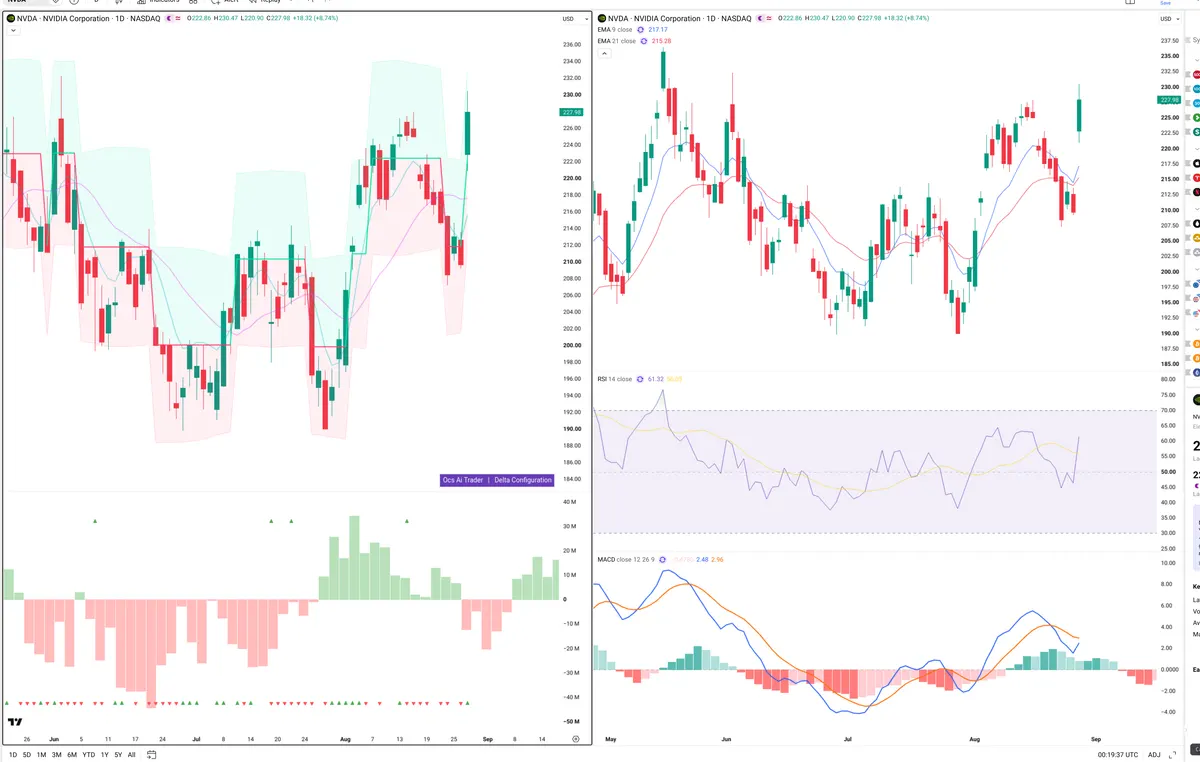Click the approximate-data icon in left chart title
1200x762 pixels.
tap(180, 19)
